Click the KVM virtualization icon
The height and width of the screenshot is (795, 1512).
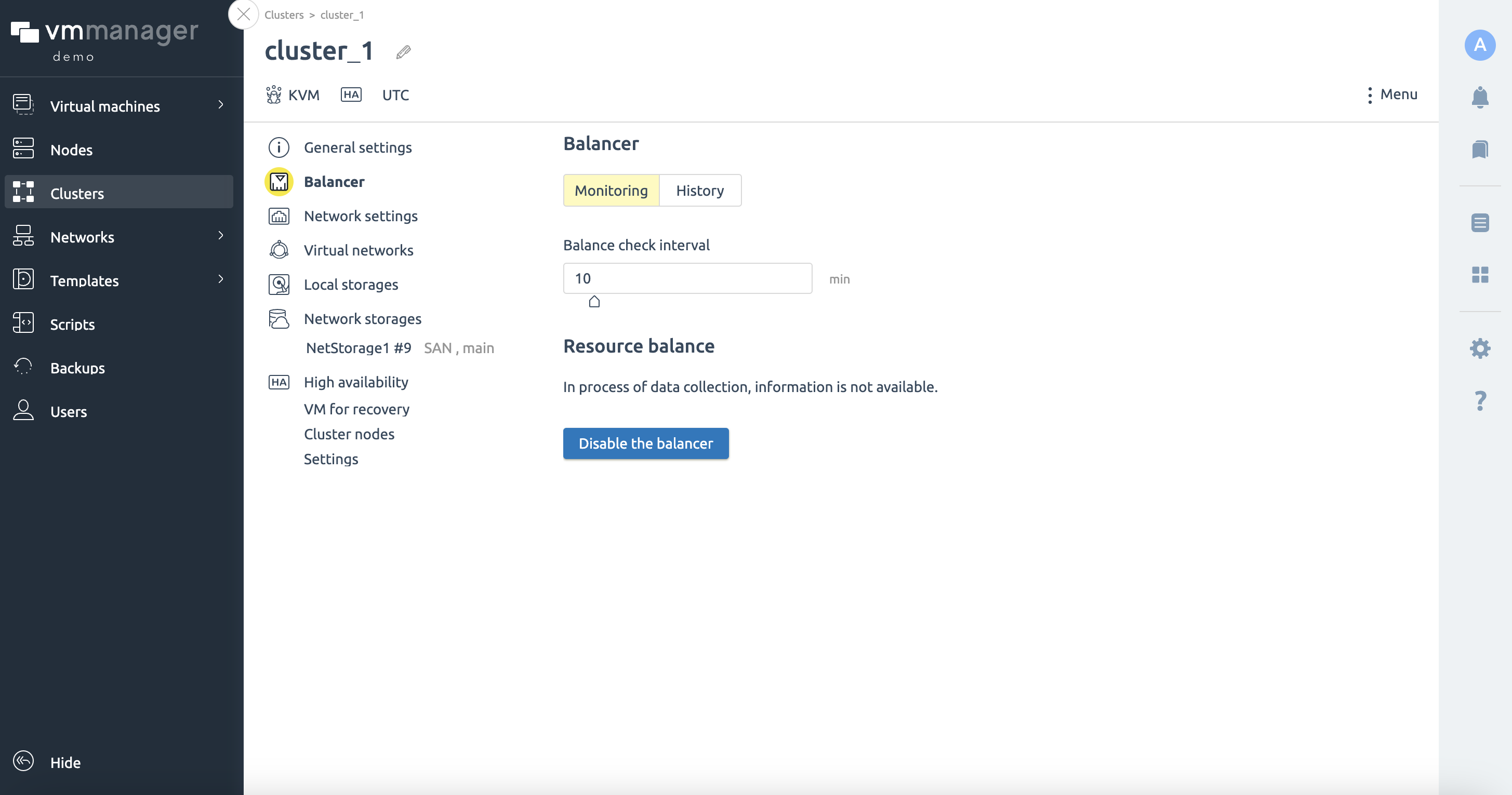[273, 95]
